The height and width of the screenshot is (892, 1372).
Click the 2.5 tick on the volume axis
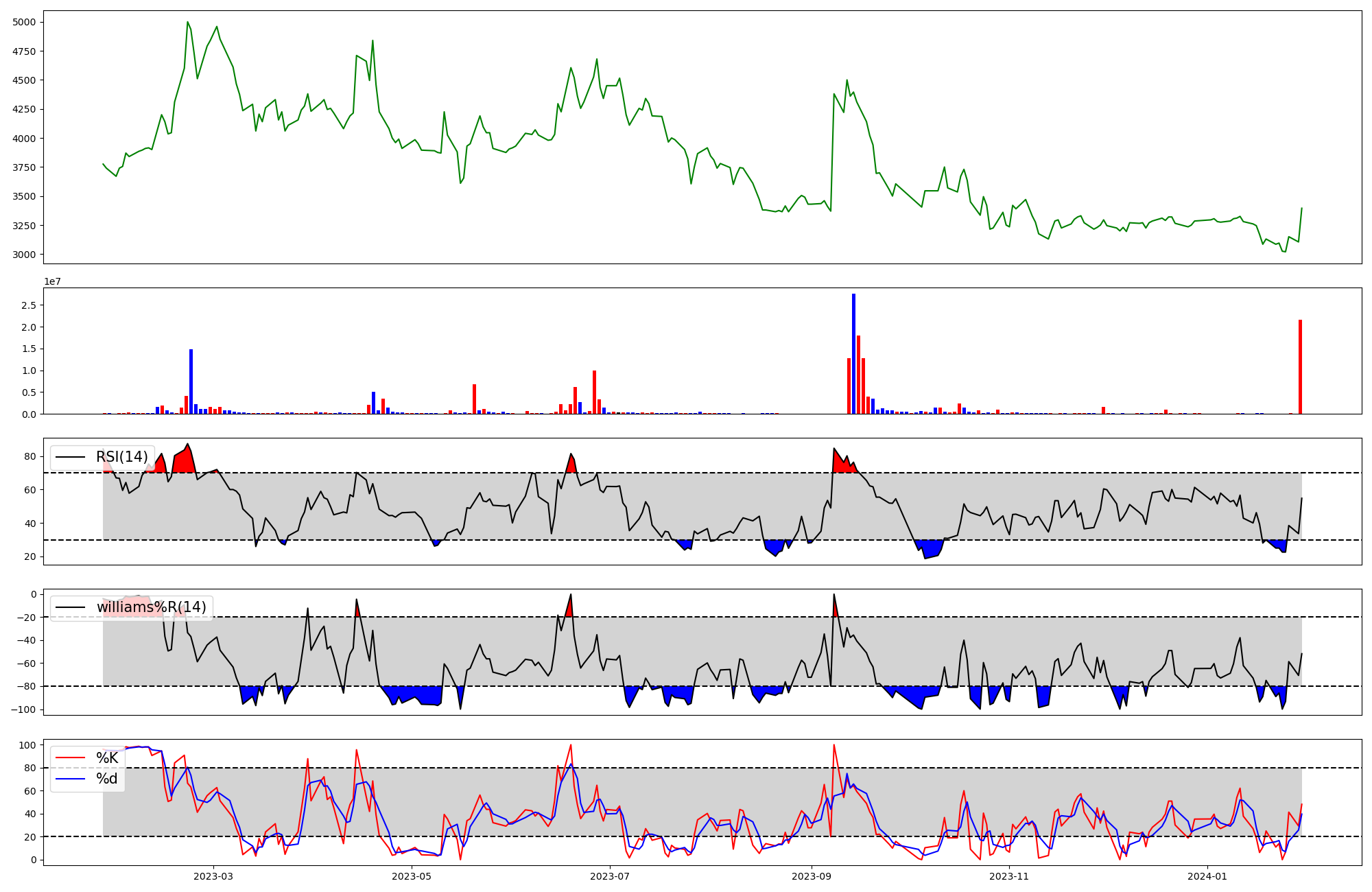pos(29,305)
